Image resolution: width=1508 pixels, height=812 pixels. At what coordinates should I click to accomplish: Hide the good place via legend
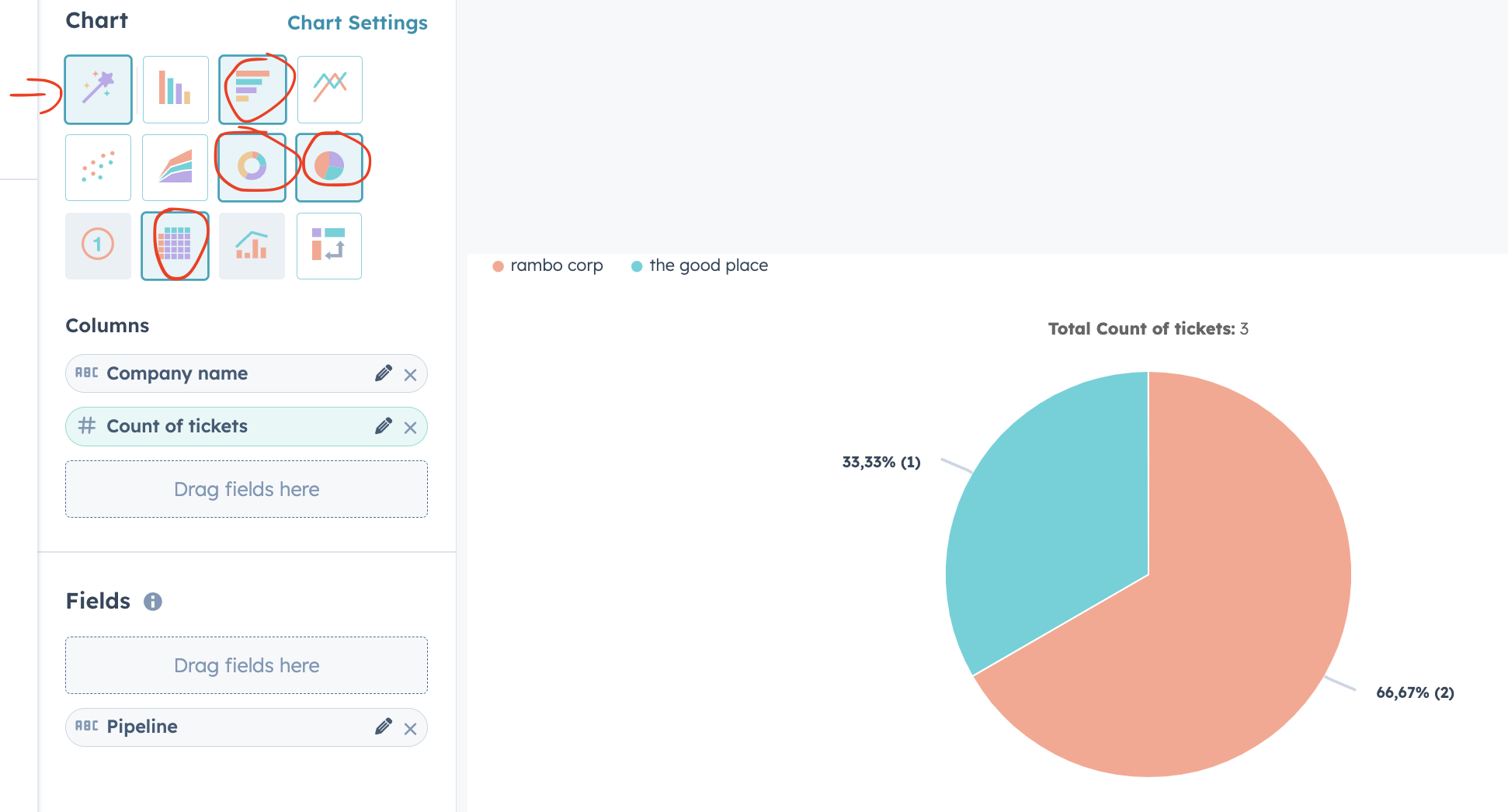click(x=697, y=265)
